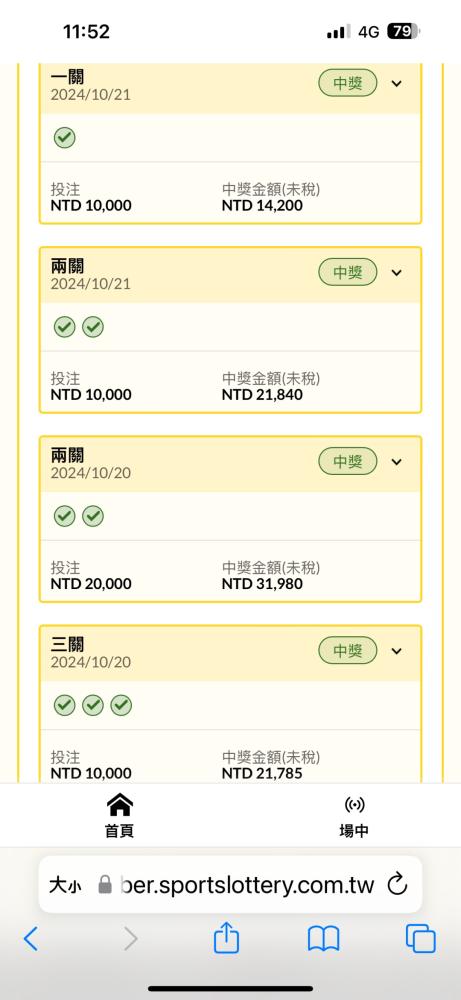Tap second checkmark in 10/21 兩關 bet
The height and width of the screenshot is (1000, 461).
tap(93, 327)
